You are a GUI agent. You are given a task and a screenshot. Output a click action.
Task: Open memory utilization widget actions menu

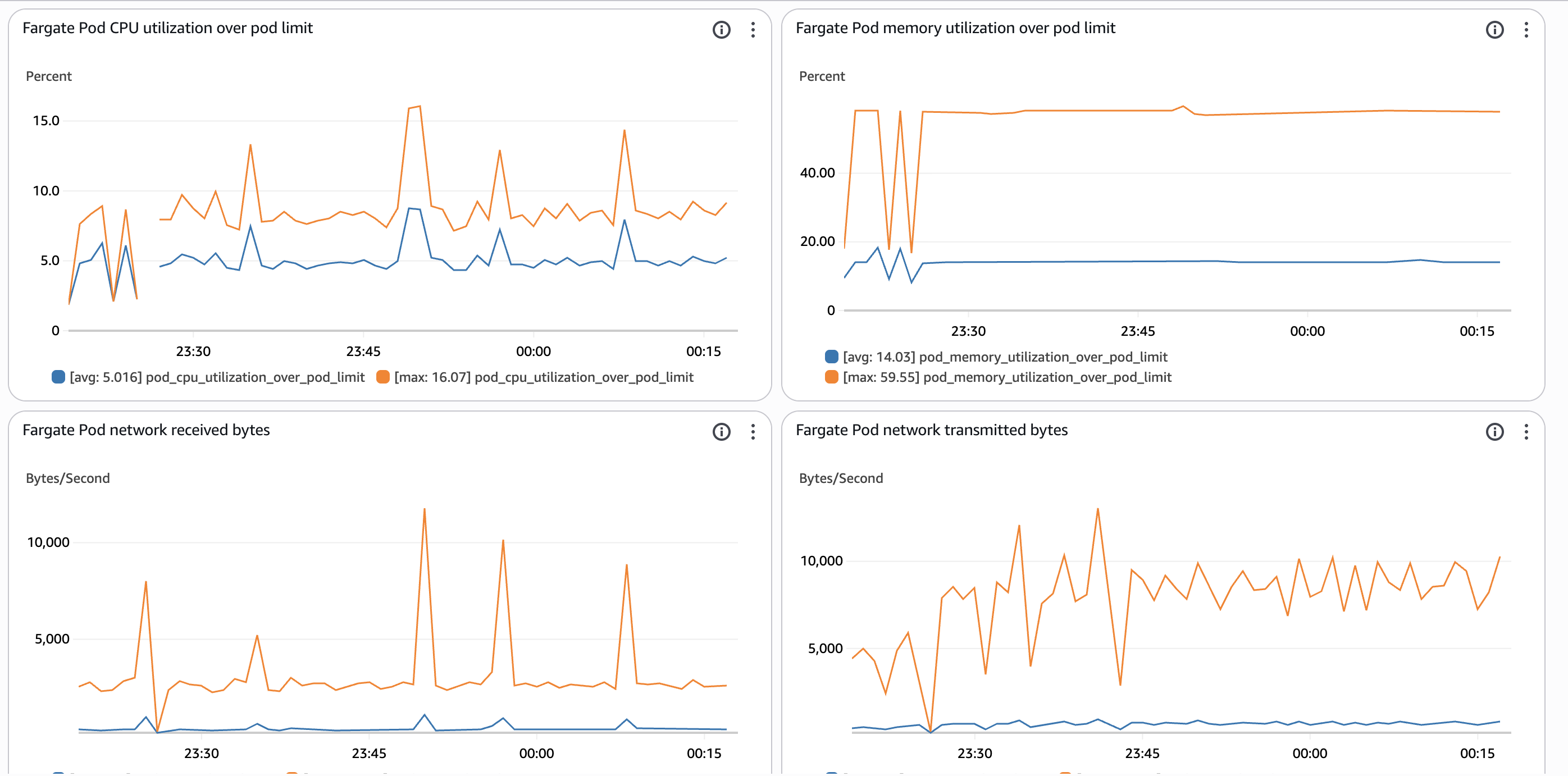(1526, 29)
